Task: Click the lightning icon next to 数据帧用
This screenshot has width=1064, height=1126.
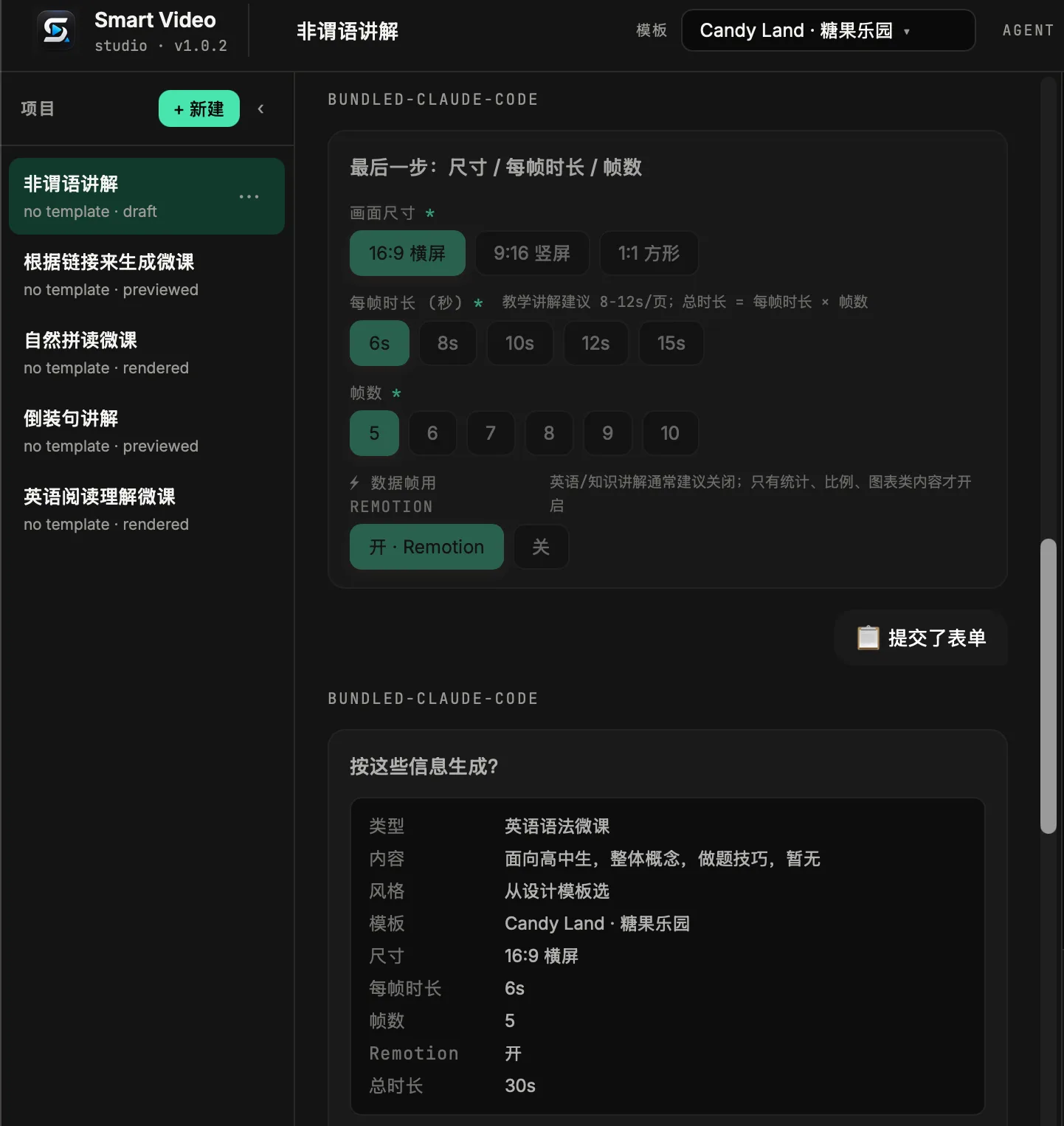Action: click(x=355, y=483)
